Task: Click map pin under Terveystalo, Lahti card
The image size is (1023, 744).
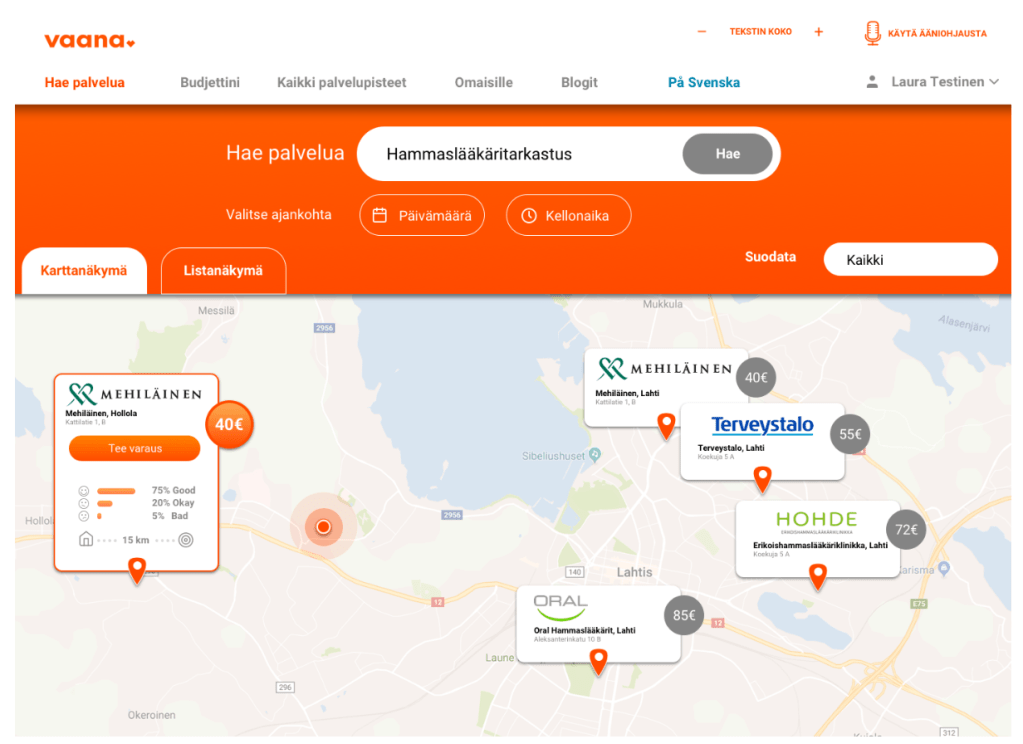Action: coord(762,479)
